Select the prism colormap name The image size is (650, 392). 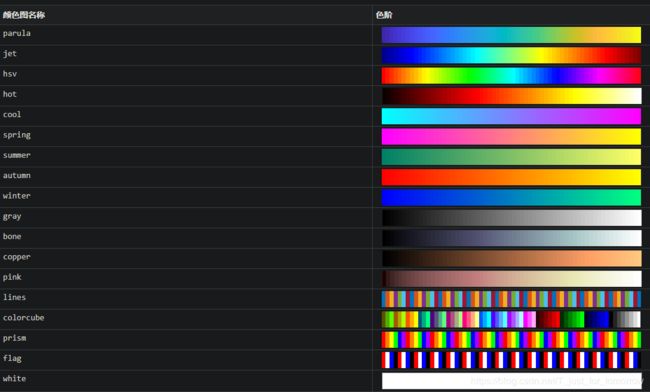(x=14, y=338)
